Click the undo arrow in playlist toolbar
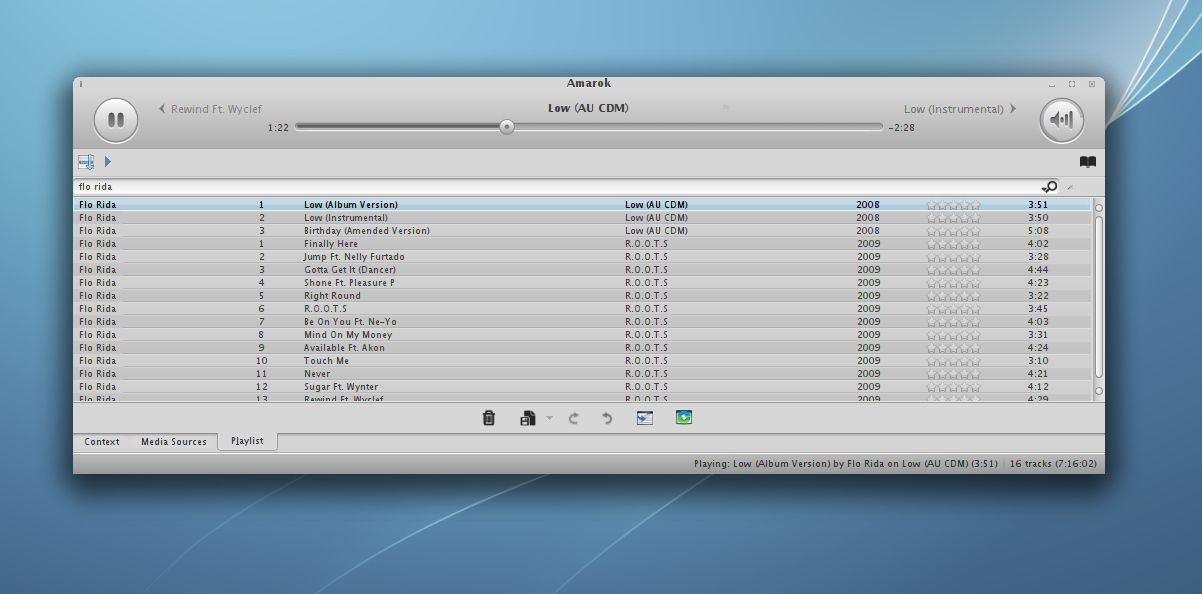Screen dimensions: 1202x594 coord(606,418)
